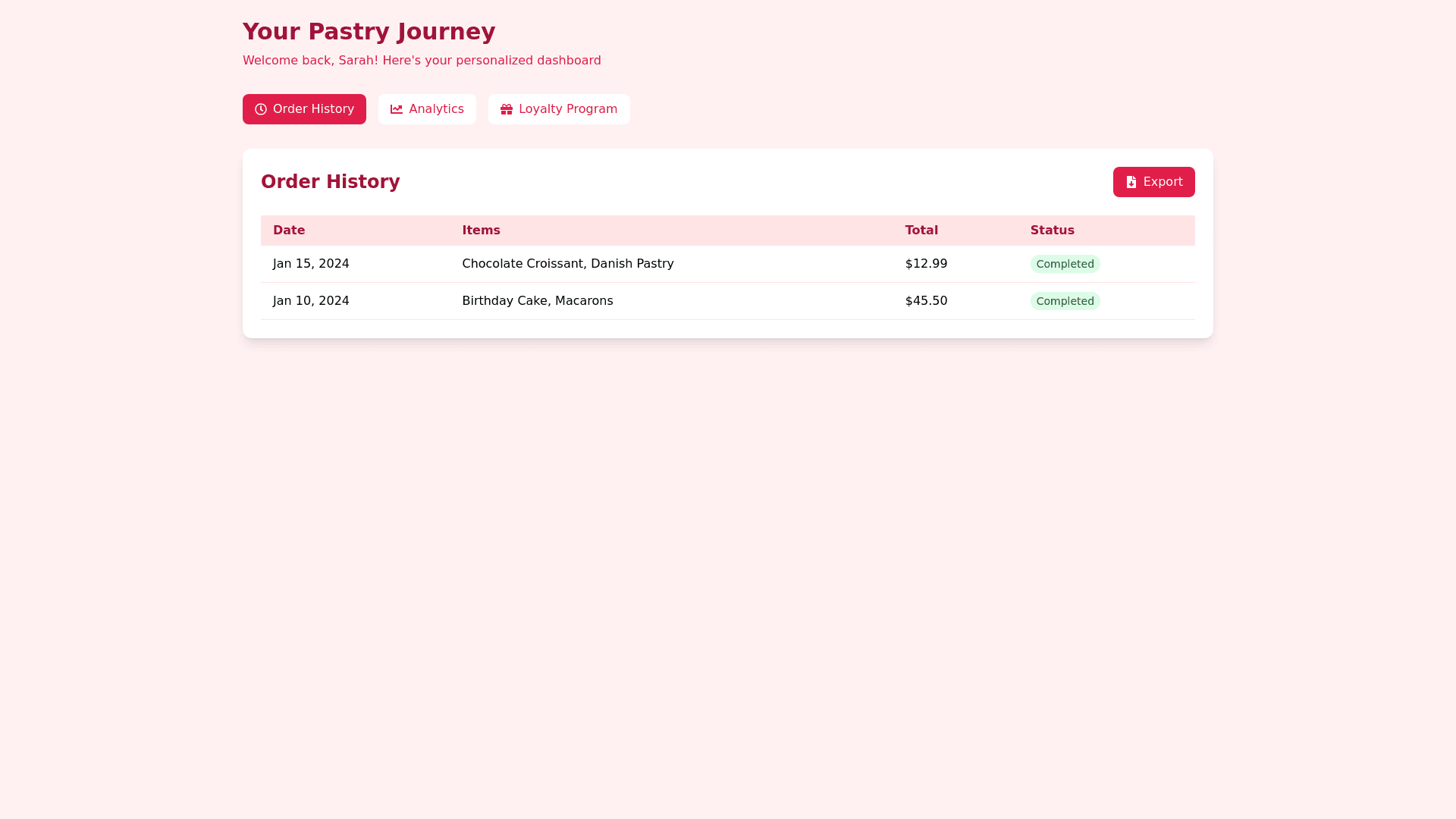Click Chocolate Croissant, Danish Pastry items

point(567,264)
